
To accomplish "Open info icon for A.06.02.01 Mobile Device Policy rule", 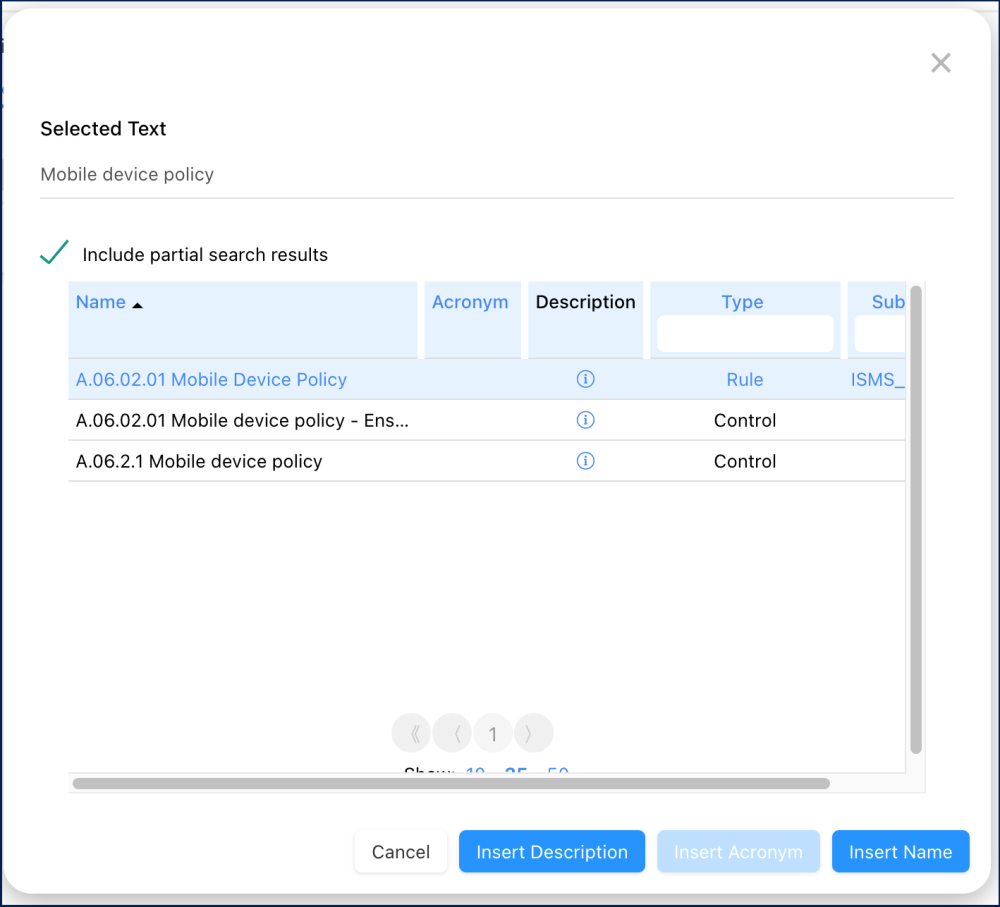I will click(586, 379).
